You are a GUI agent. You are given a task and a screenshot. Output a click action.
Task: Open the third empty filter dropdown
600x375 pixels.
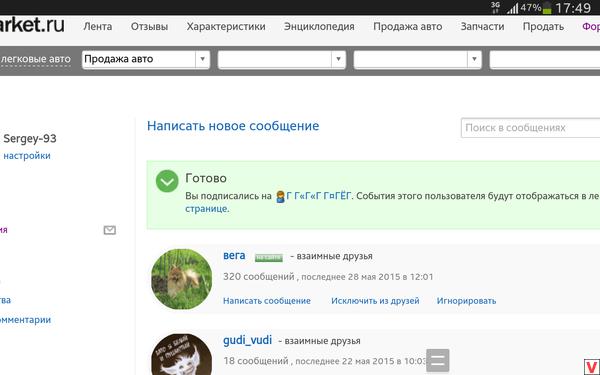coord(417,59)
